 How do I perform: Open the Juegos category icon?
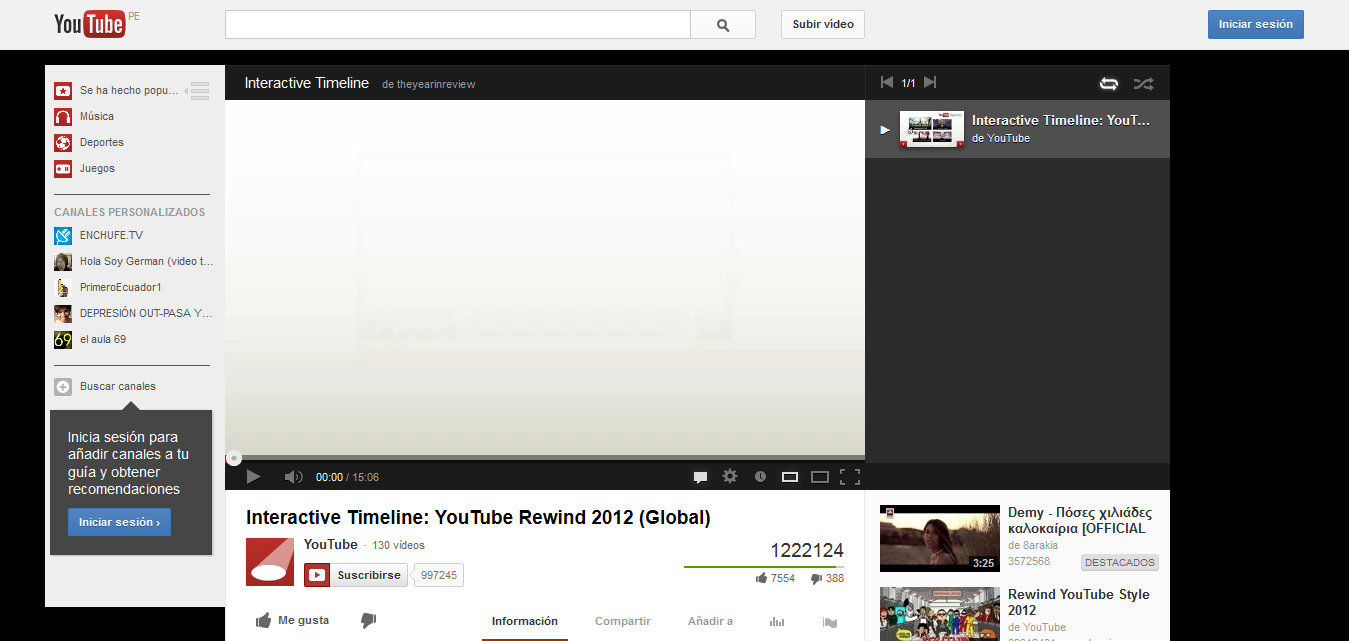(x=63, y=168)
